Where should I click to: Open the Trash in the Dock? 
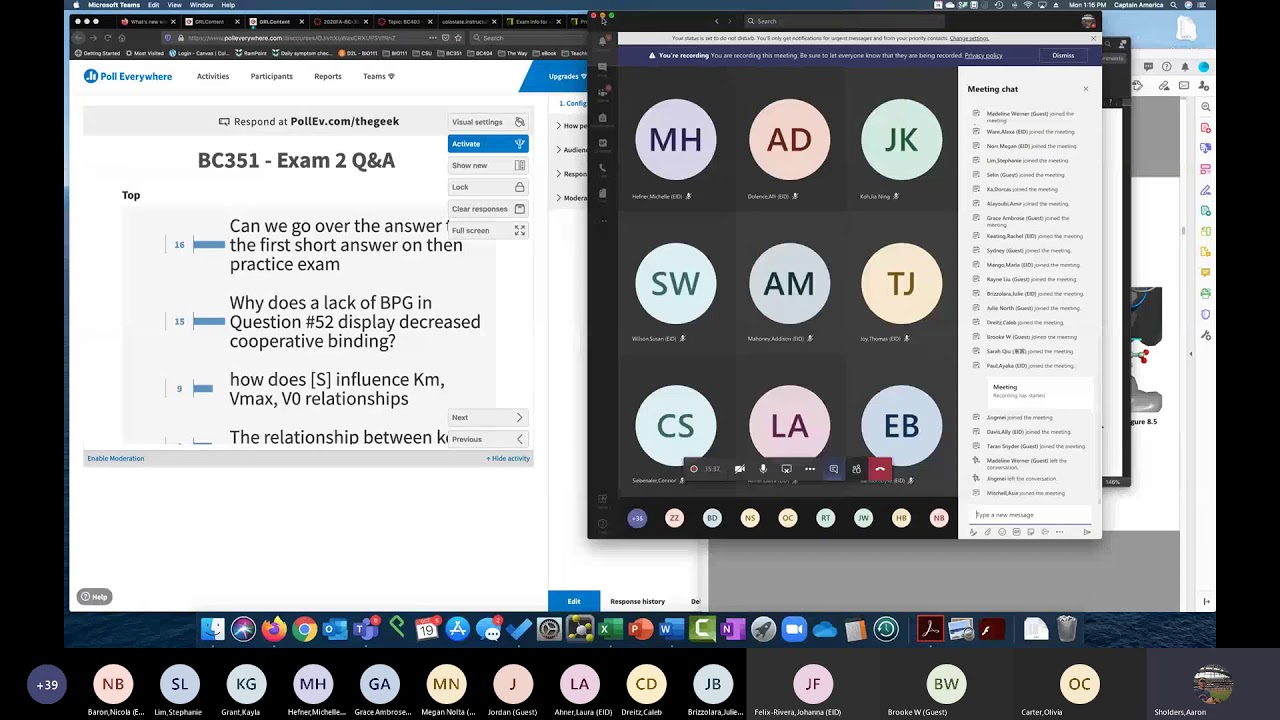[x=1067, y=629]
